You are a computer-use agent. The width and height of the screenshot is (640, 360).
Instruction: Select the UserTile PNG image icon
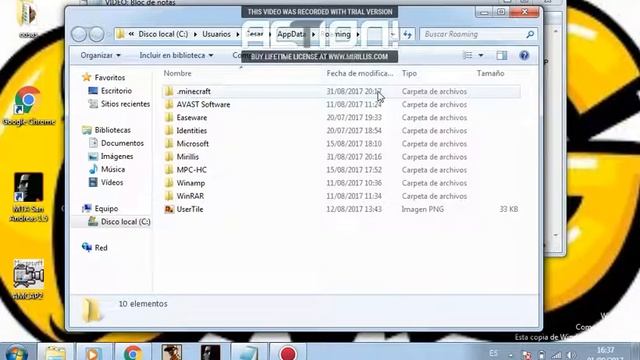tap(169, 209)
